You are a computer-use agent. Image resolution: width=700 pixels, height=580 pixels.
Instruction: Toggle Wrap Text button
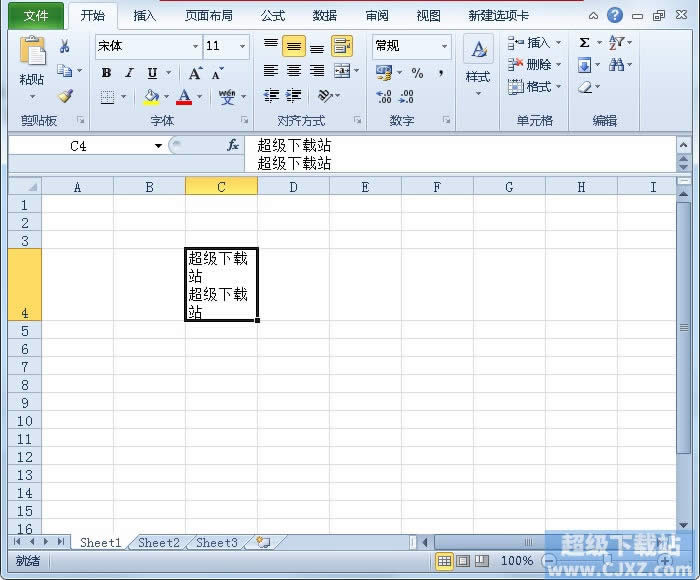342,46
